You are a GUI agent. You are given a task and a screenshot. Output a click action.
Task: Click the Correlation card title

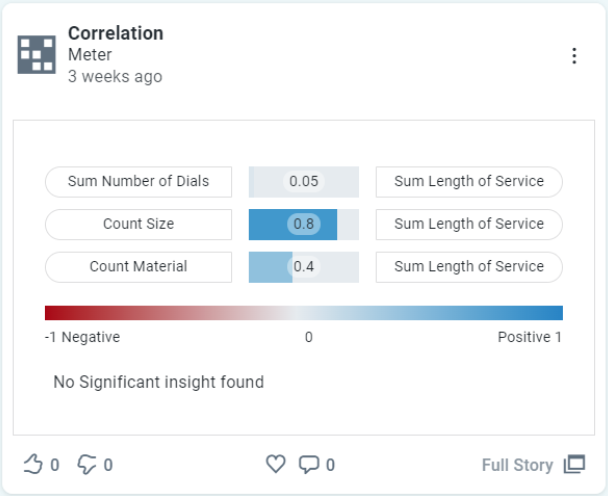click(x=115, y=33)
